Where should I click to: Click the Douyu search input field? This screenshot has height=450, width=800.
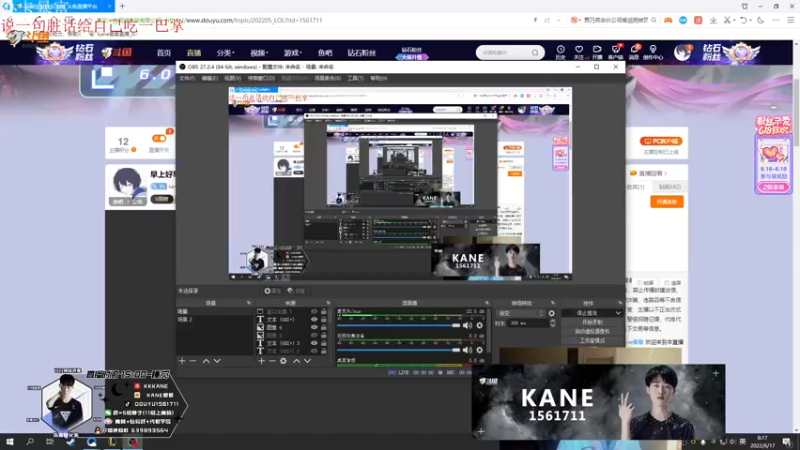[x=505, y=53]
